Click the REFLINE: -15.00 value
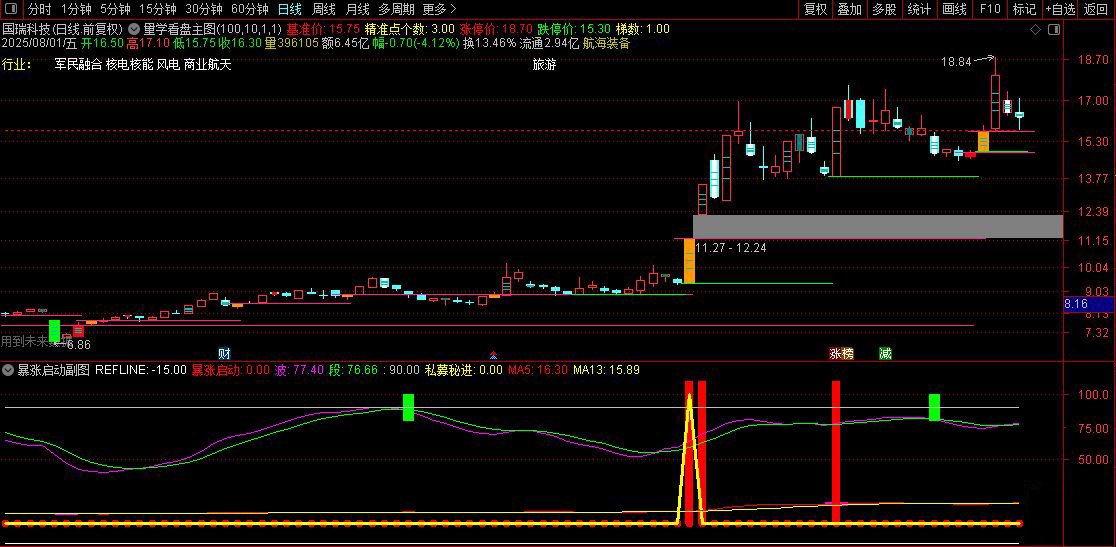Viewport: 1116px width, 547px height. [x=140, y=370]
